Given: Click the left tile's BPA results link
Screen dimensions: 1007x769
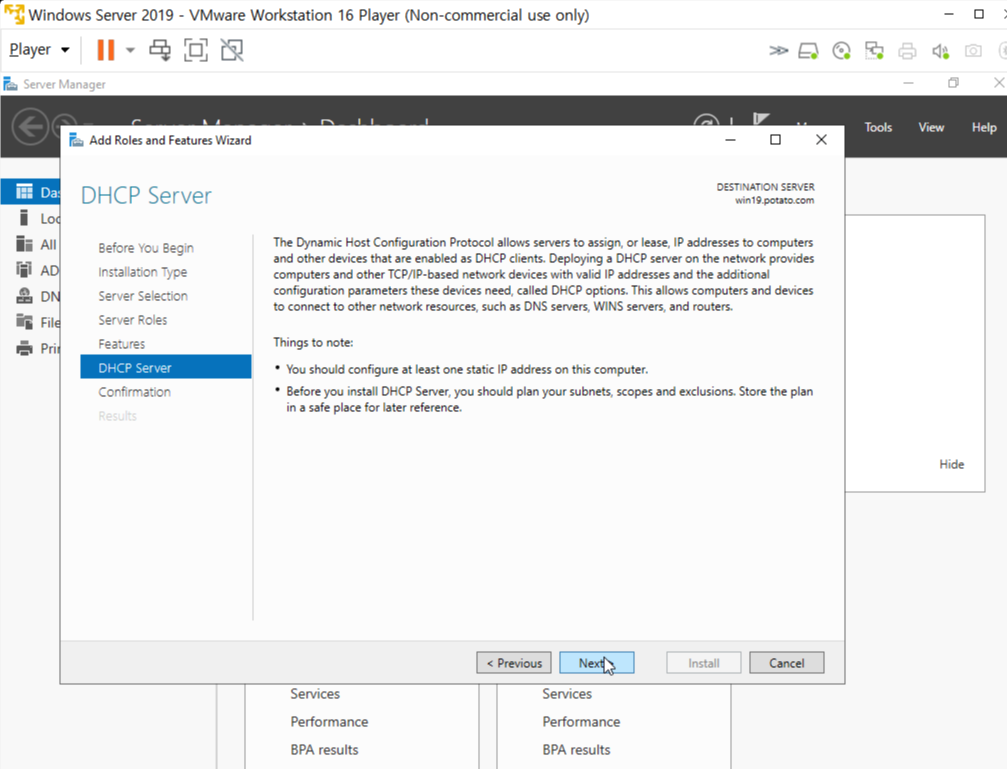Looking at the screenshot, I should tap(324, 749).
